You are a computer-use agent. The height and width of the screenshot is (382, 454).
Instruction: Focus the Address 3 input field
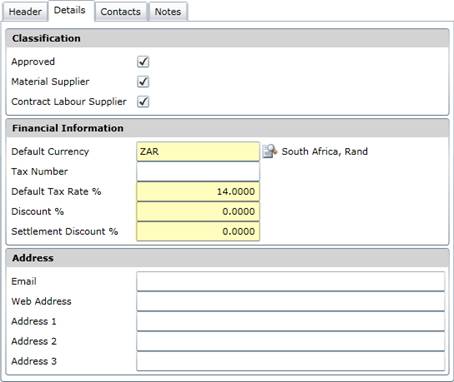tap(291, 361)
